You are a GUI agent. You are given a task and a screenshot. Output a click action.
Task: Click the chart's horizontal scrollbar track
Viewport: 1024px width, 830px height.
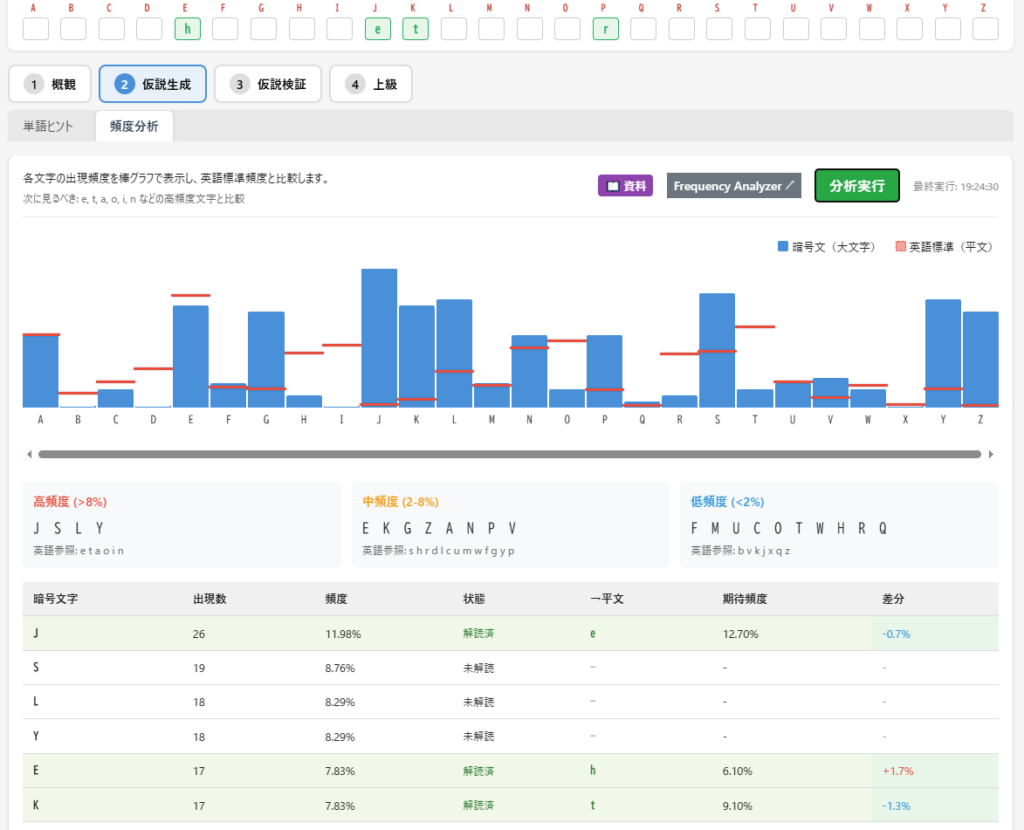pos(509,454)
